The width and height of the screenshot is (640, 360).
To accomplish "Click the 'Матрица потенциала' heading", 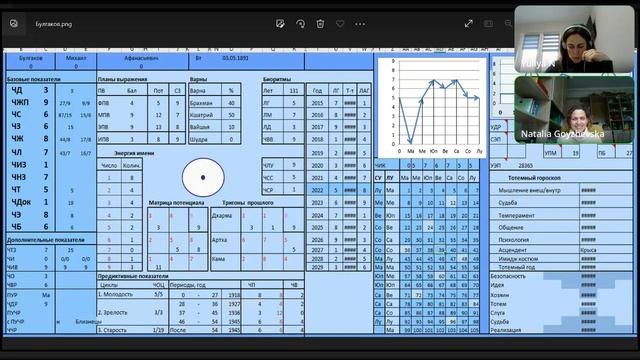I will click(x=176, y=202).
